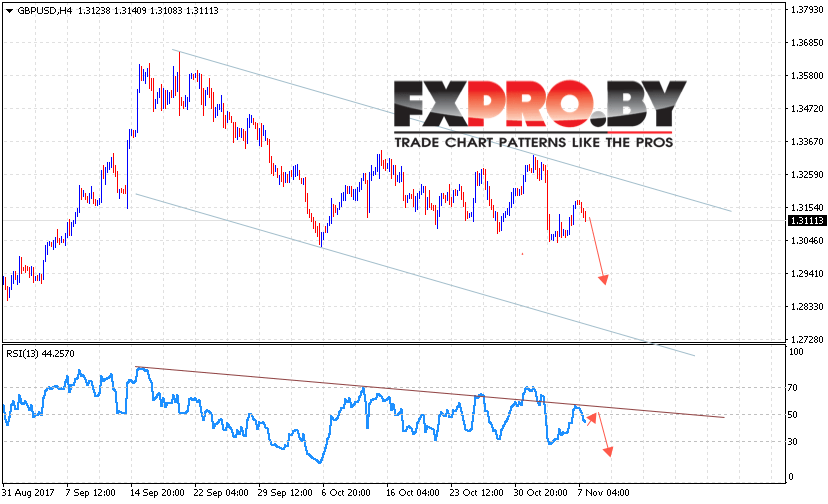Viewport: 828px width, 504px height.
Task: Click the 1.34720 price scale label
Action: click(x=806, y=109)
